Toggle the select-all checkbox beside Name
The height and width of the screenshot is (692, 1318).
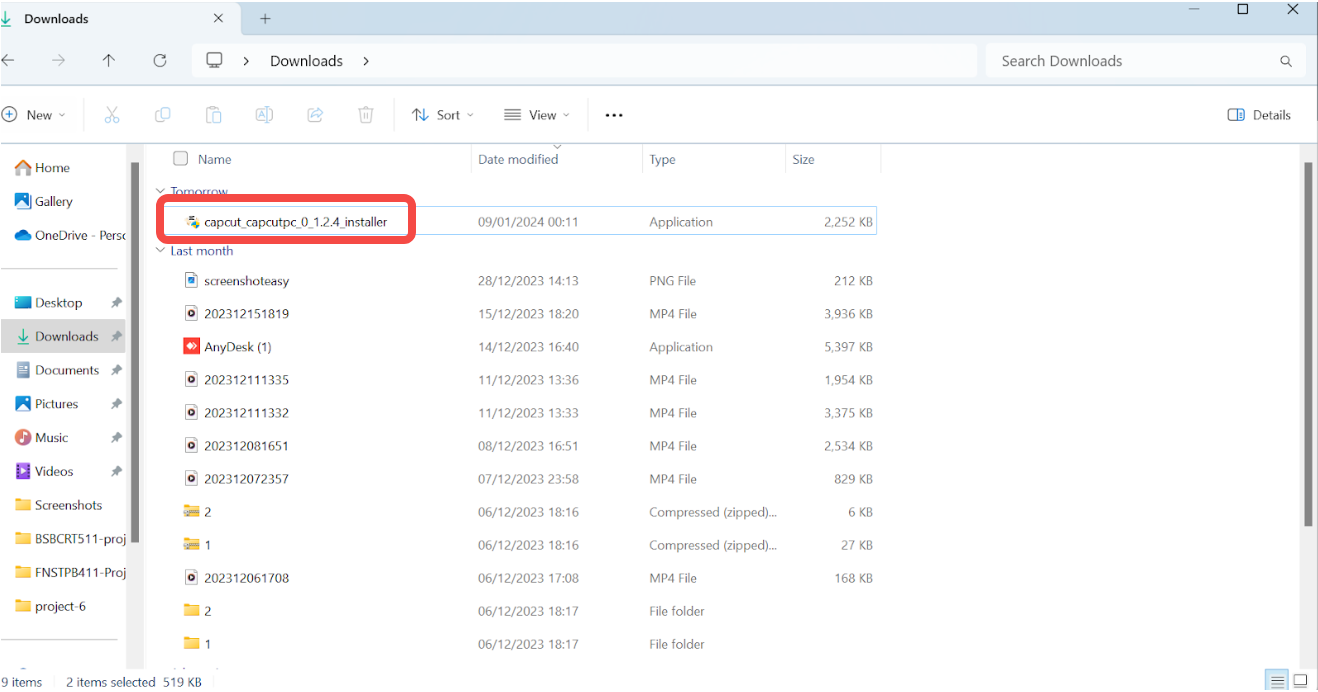181,159
